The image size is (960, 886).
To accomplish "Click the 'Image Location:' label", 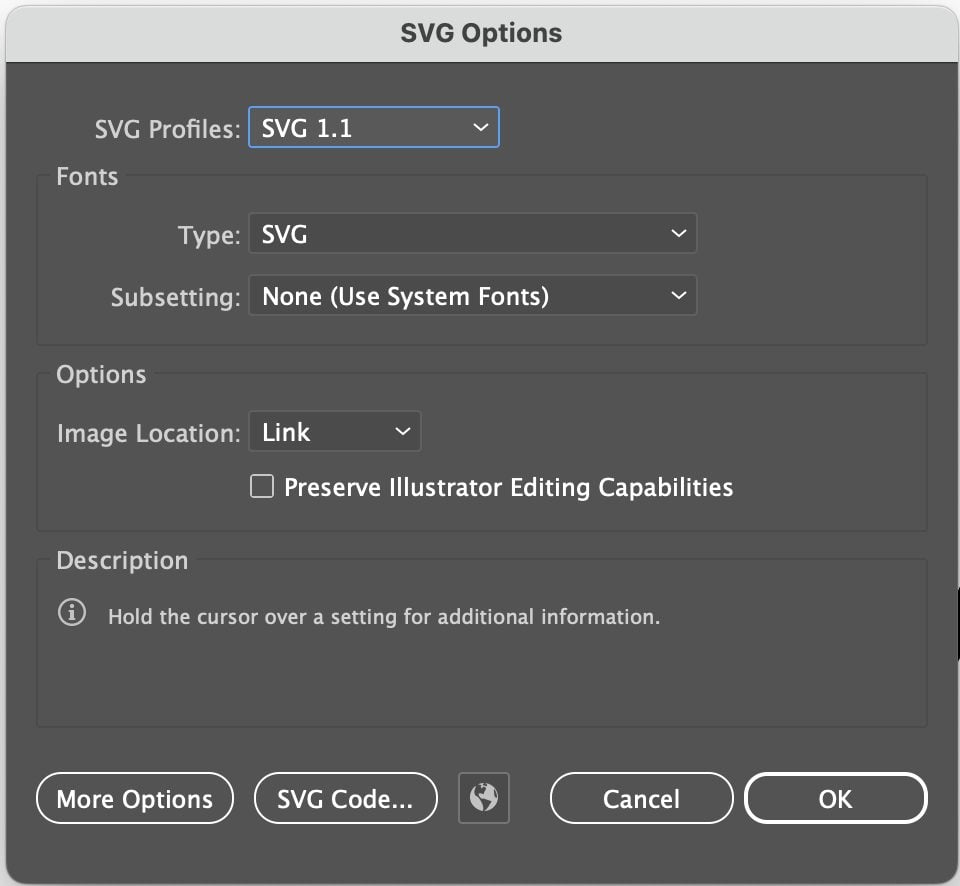I will click(149, 434).
